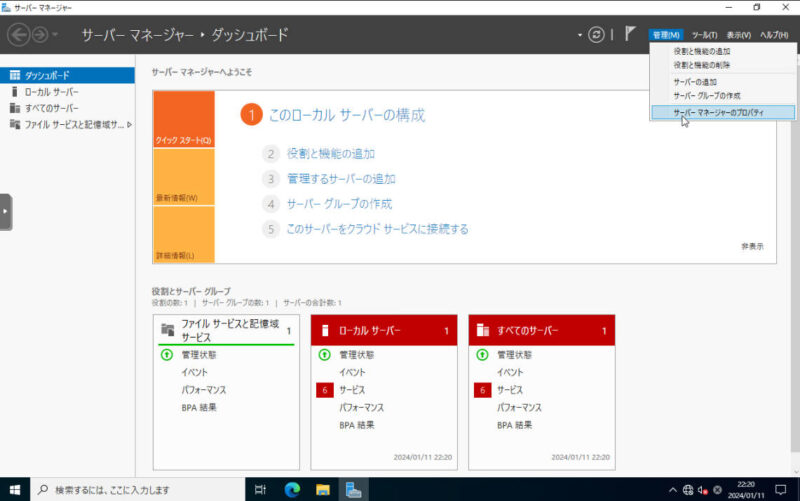
Task: Open パフォーマンス in ローカル サーバー tile
Action: point(361,408)
